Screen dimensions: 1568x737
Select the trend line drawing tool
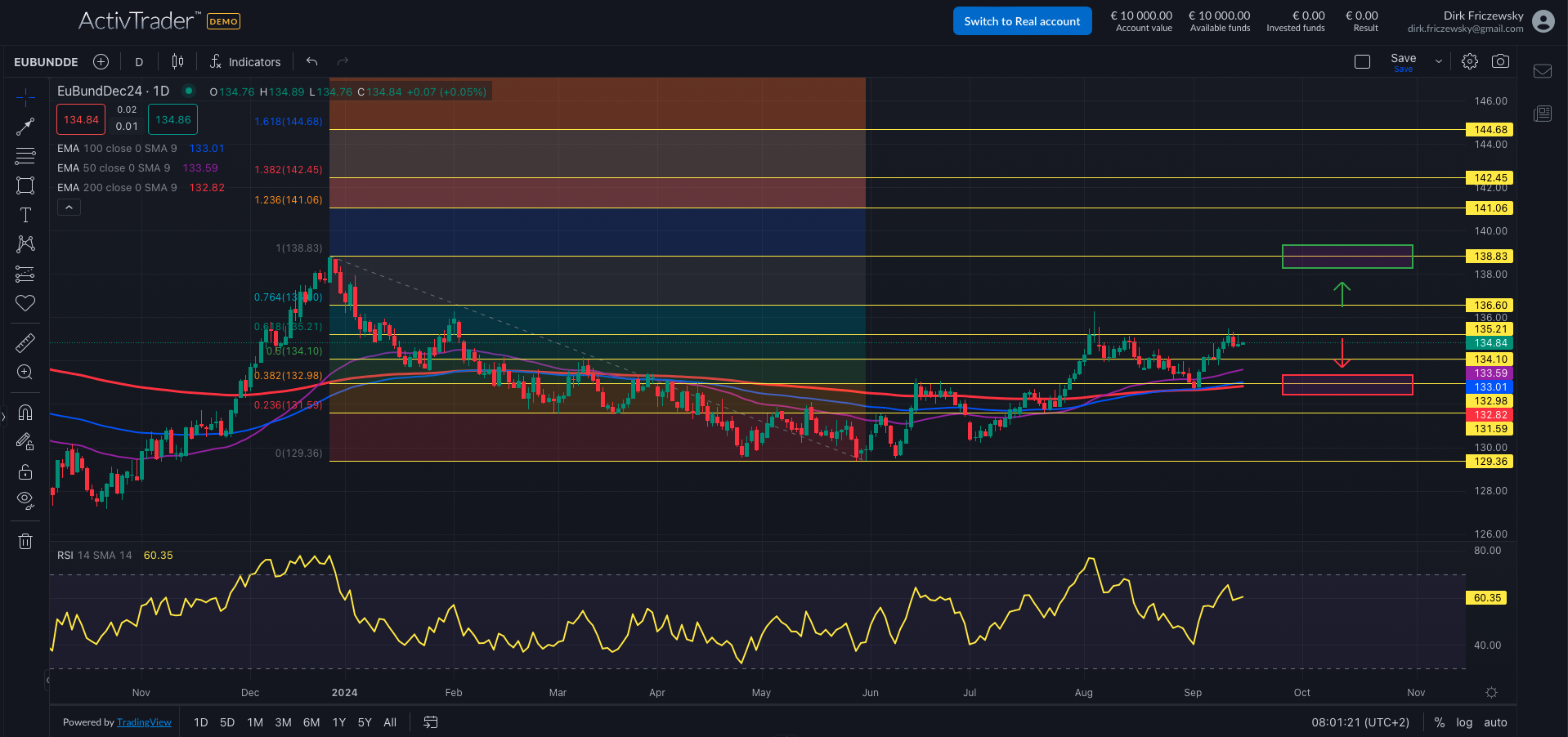[x=25, y=127]
